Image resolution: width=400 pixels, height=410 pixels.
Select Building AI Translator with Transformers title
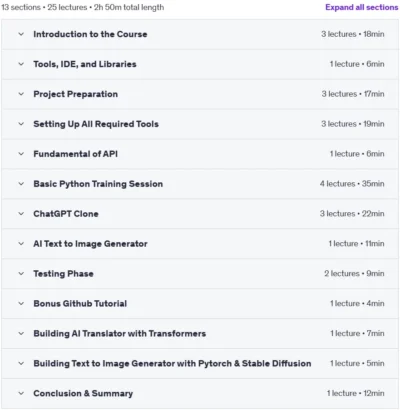pos(120,334)
